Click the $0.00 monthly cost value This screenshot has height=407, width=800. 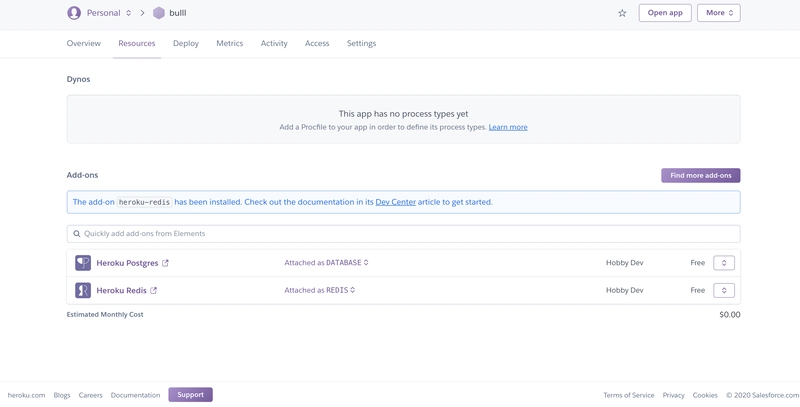730,315
